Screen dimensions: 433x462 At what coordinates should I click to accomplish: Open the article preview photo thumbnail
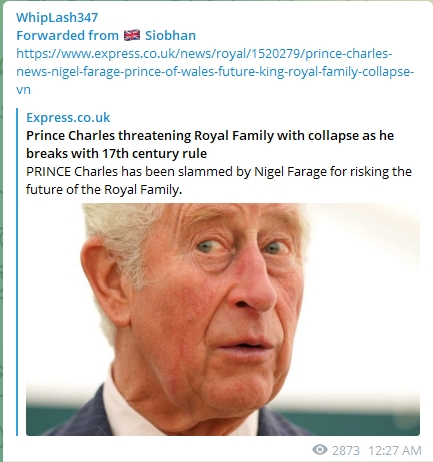223,319
